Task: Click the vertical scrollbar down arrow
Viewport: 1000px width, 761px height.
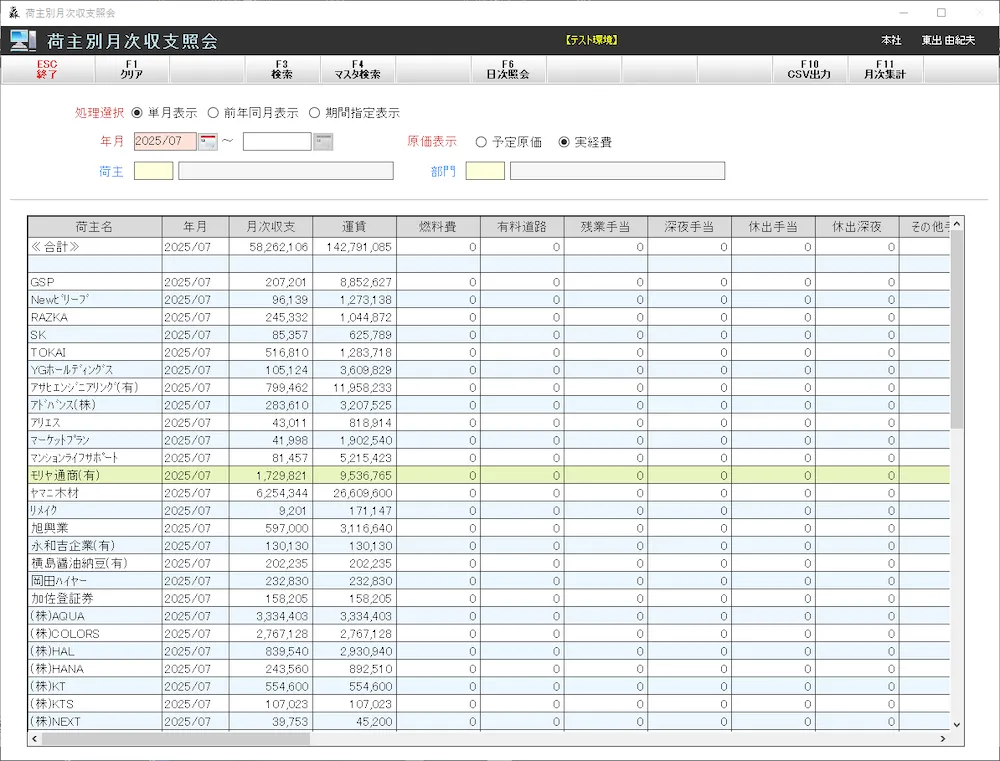Action: (x=956, y=724)
